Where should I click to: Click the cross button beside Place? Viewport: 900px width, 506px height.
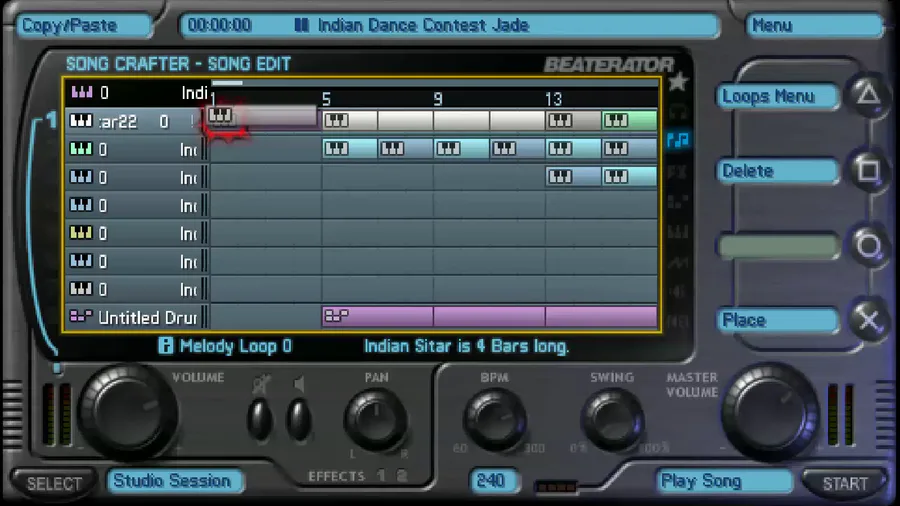(868, 320)
